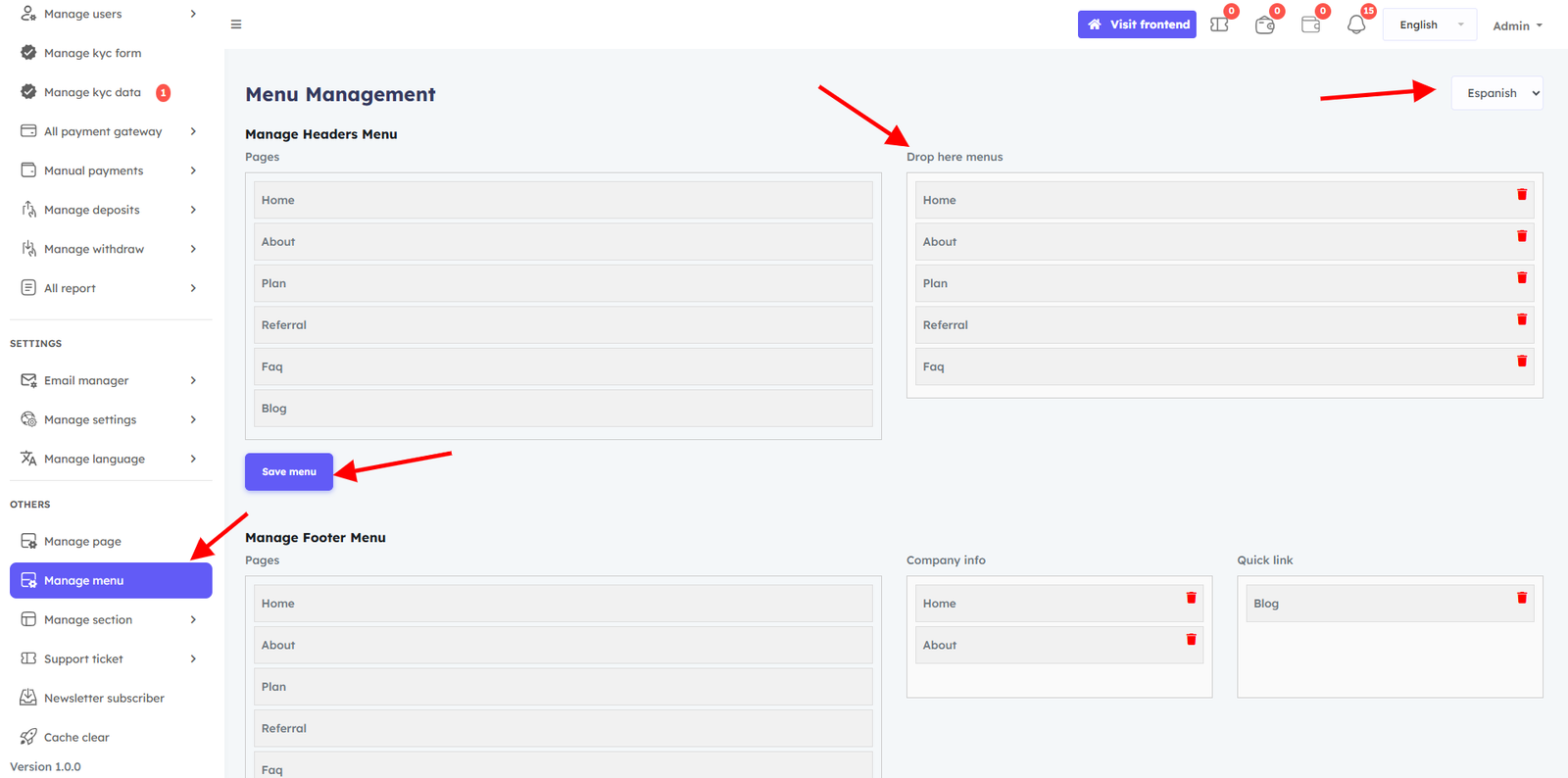Click the support ticket icon in top bar
The height and width of the screenshot is (778, 1568).
(x=1219, y=25)
